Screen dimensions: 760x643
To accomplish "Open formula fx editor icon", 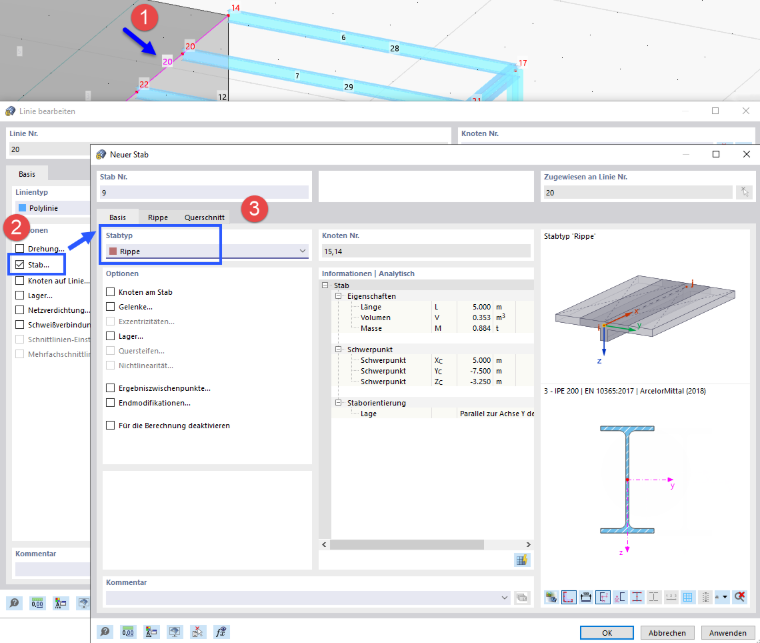I will [x=221, y=631].
